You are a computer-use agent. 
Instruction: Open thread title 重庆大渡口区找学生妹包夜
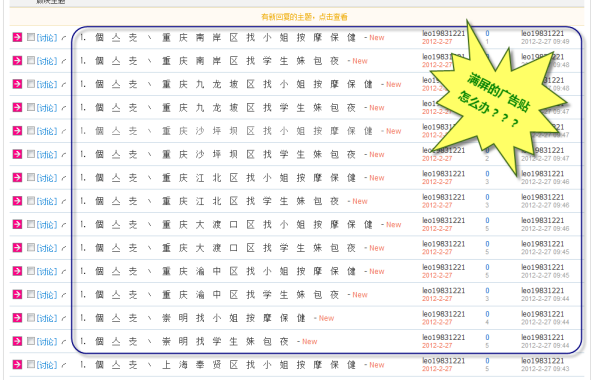tap(218, 248)
